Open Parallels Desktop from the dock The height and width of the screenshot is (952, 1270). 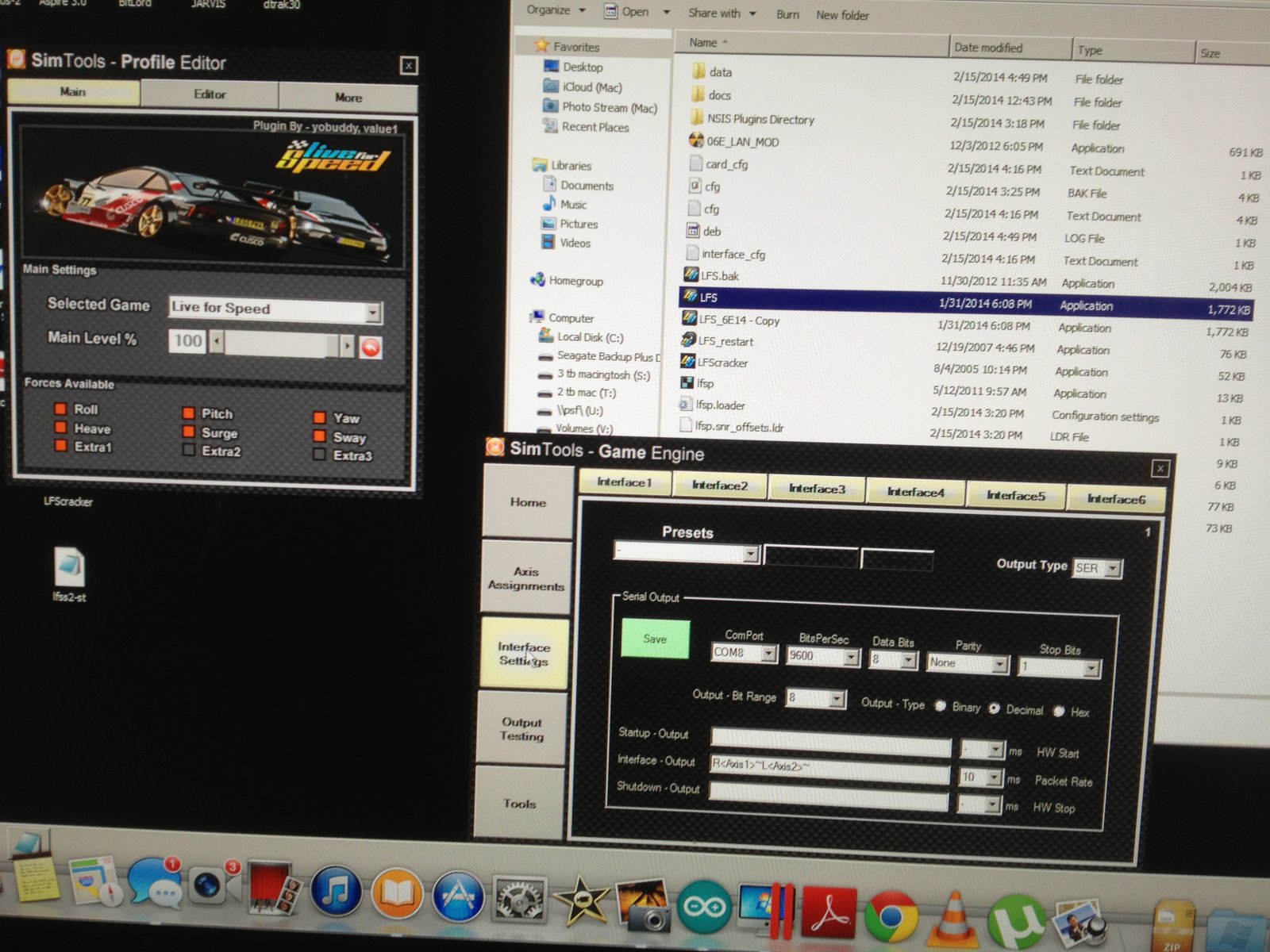tap(767, 909)
